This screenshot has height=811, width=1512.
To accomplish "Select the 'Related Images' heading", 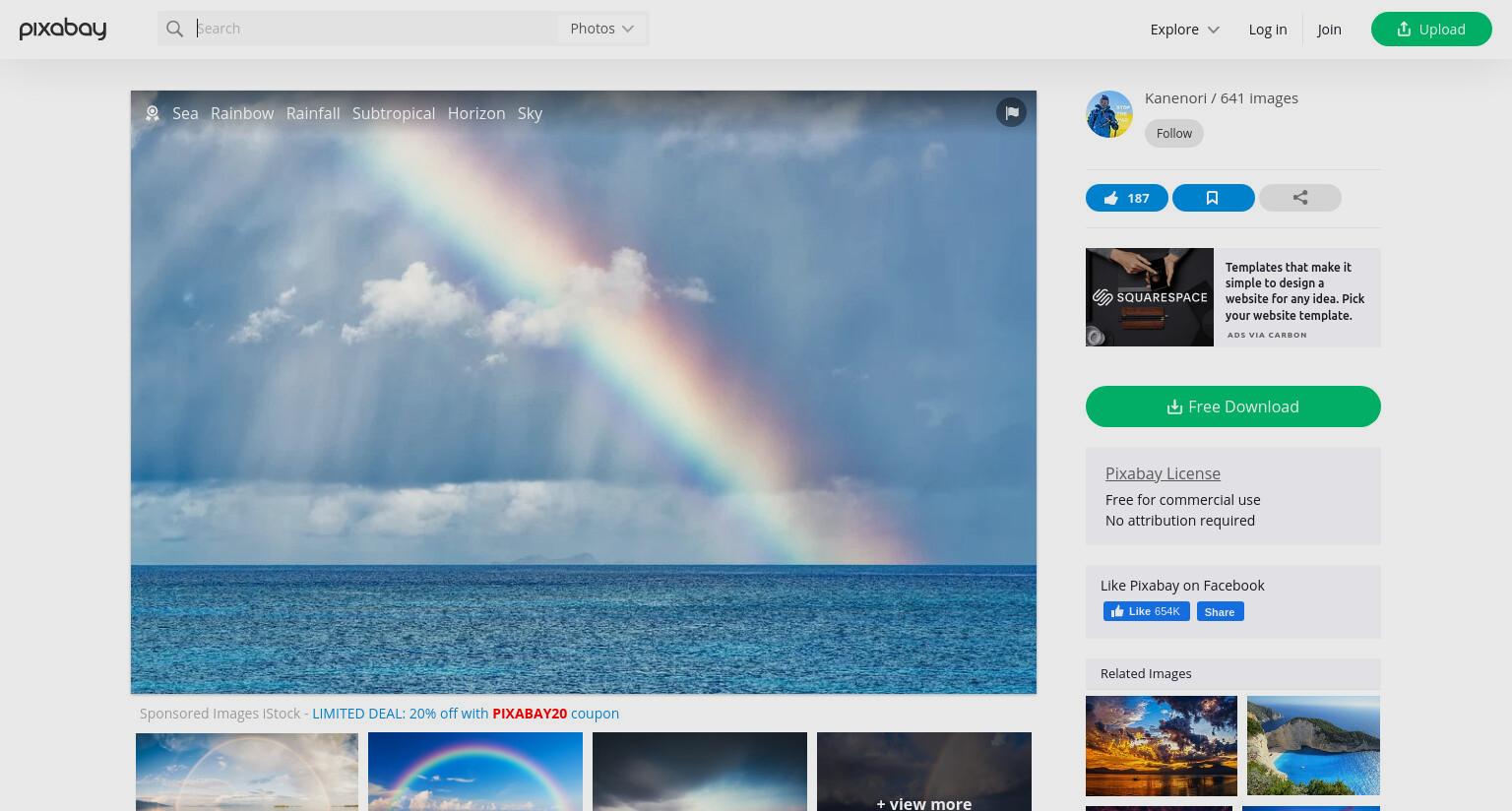I will tap(1146, 674).
